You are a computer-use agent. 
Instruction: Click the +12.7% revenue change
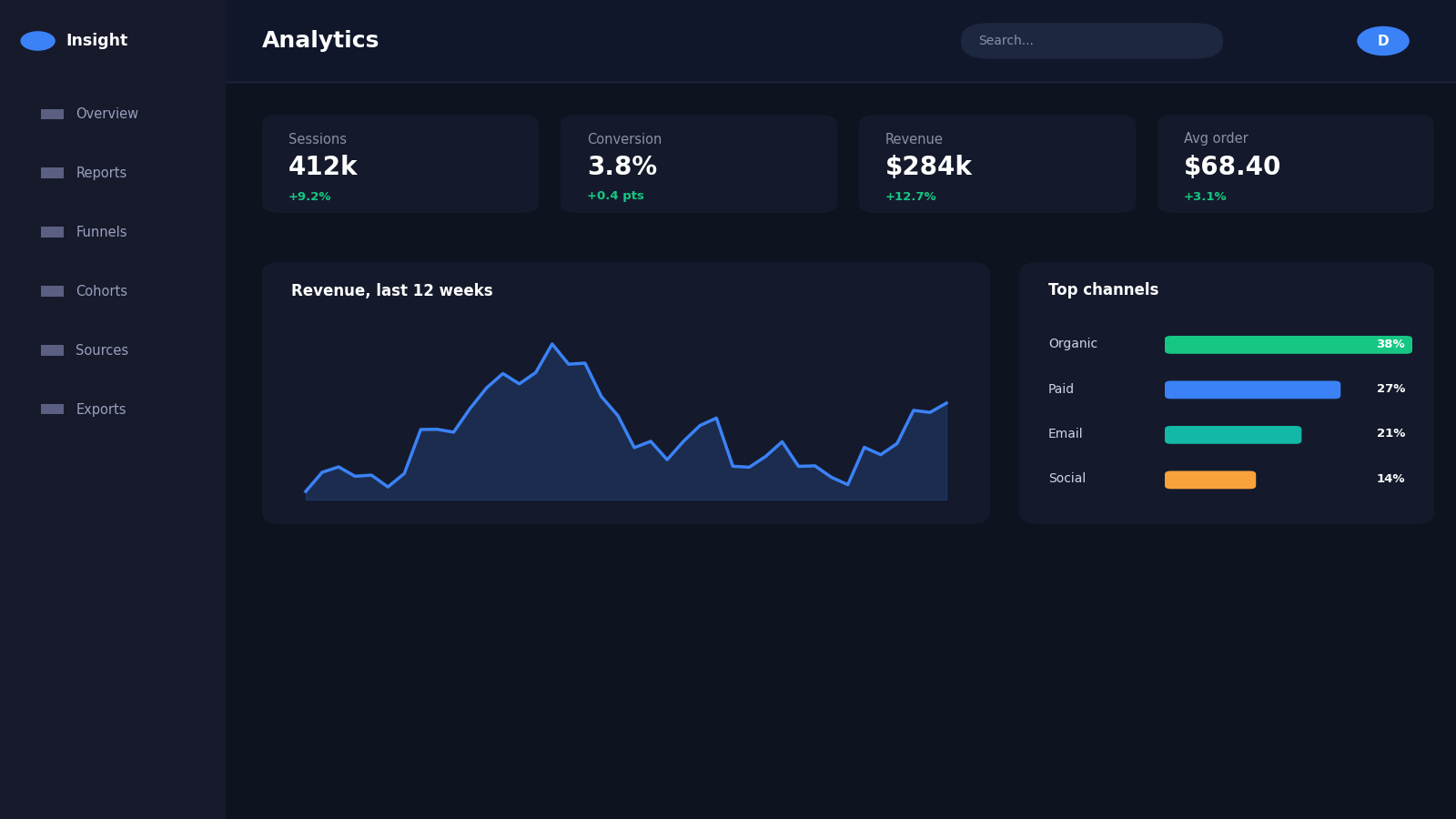point(910,197)
